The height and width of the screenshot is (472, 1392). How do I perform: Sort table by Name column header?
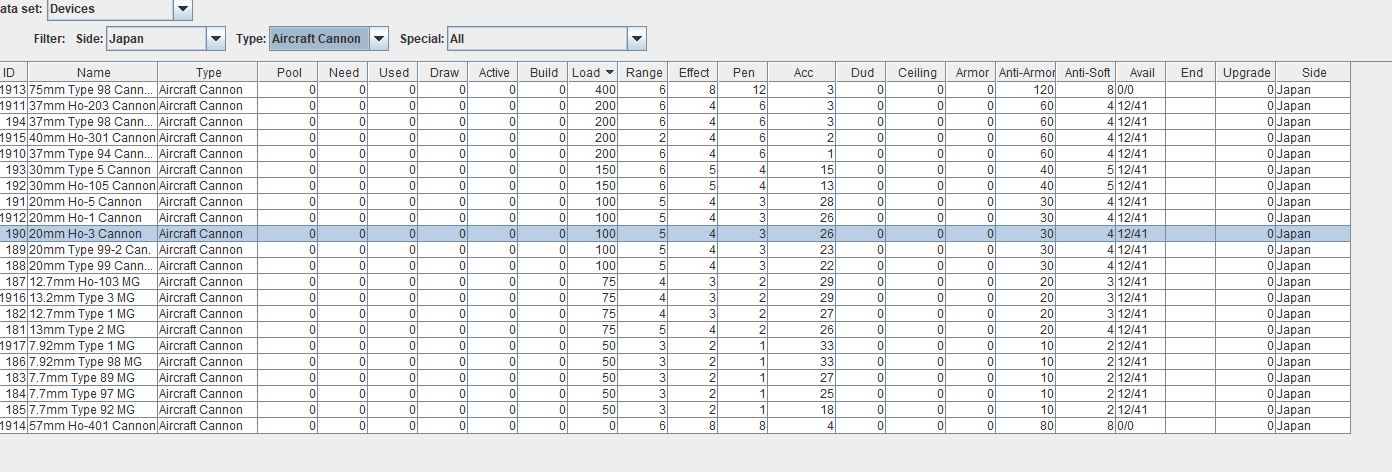(x=93, y=73)
